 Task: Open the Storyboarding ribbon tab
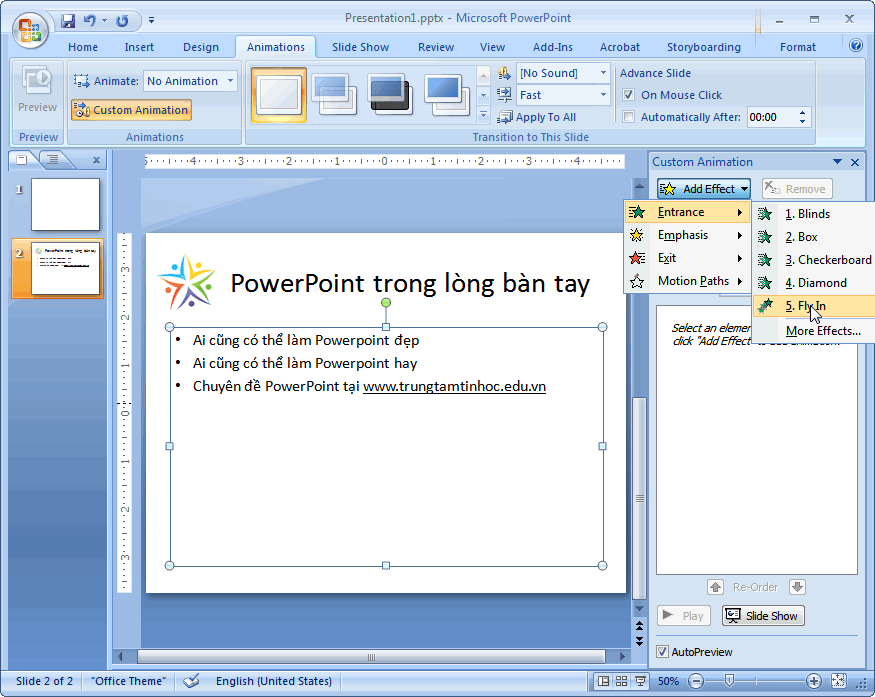704,47
